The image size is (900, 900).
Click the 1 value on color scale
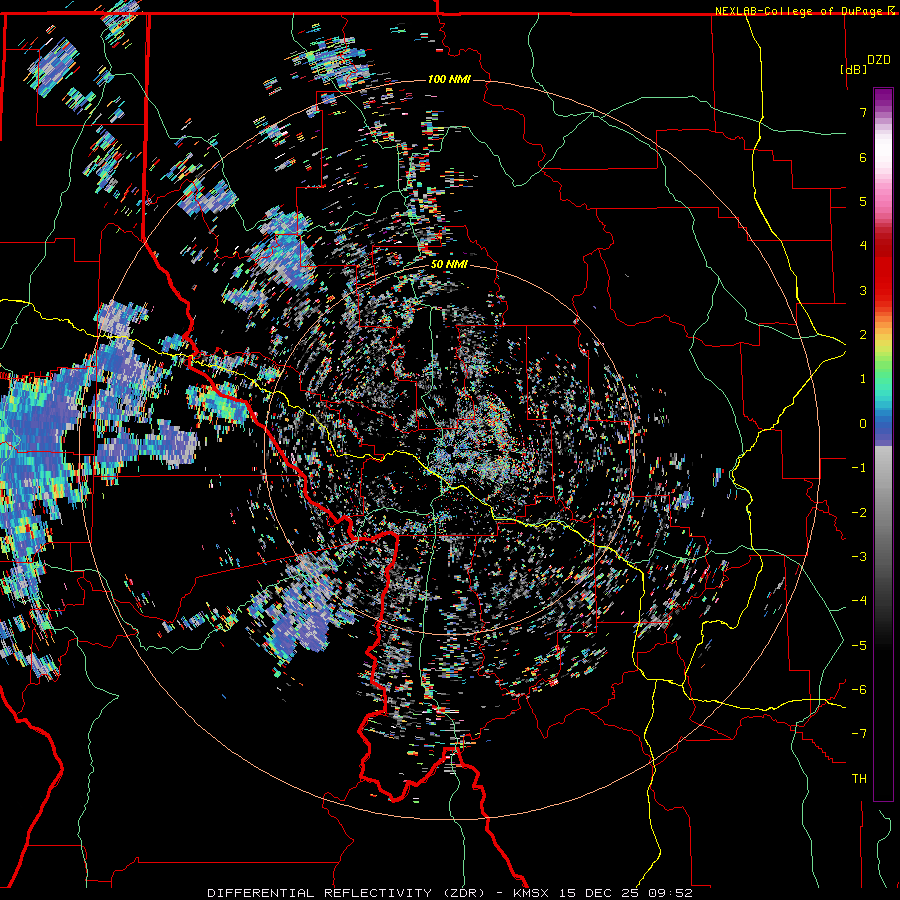[x=863, y=379]
